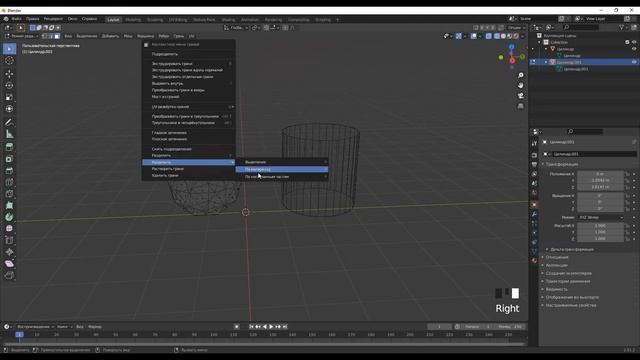Open the Object properties orange square tab
Screen dimensions: 640x360
(x=534, y=204)
